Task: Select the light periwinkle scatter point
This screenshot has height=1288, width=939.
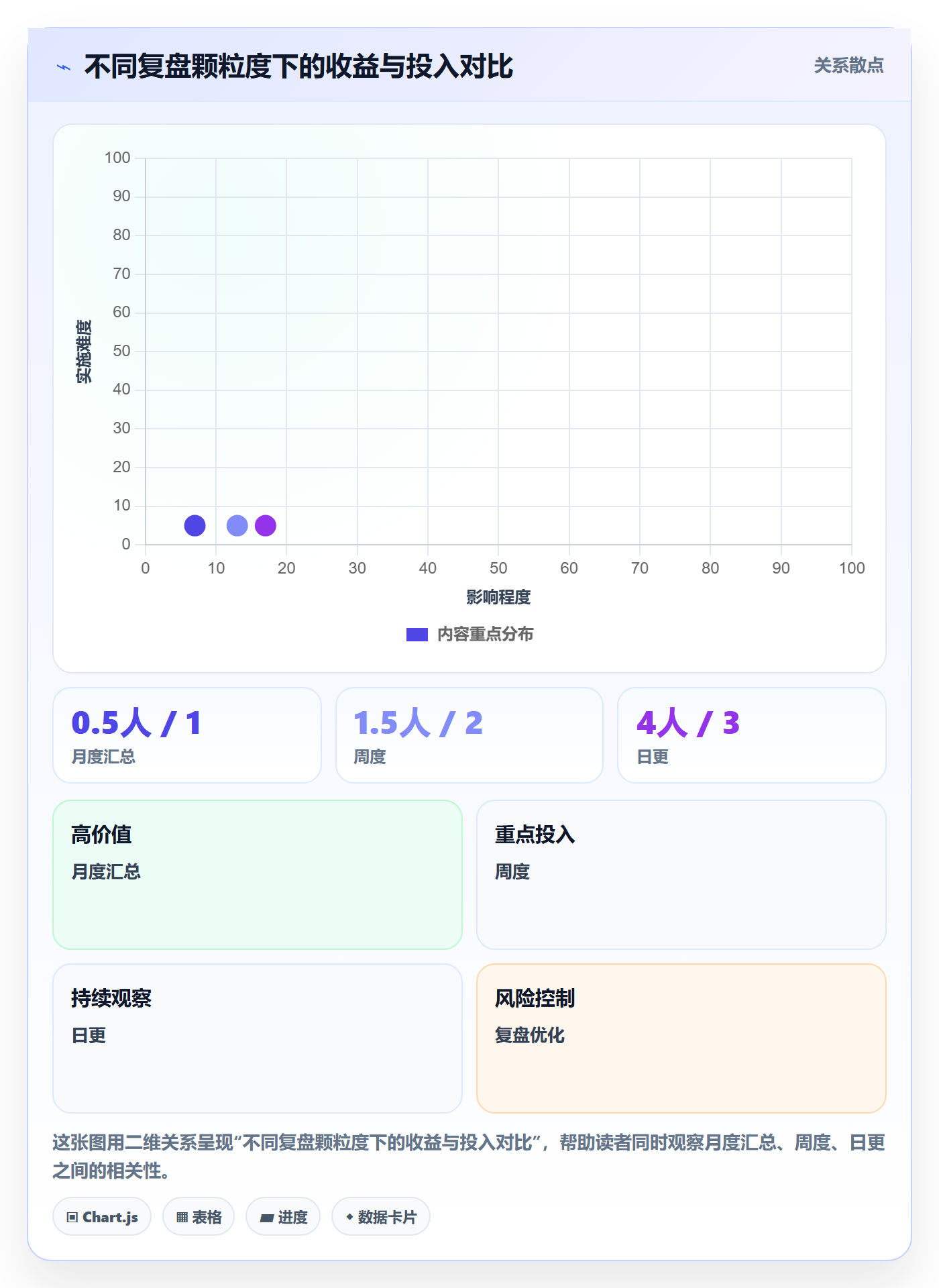Action: (237, 525)
